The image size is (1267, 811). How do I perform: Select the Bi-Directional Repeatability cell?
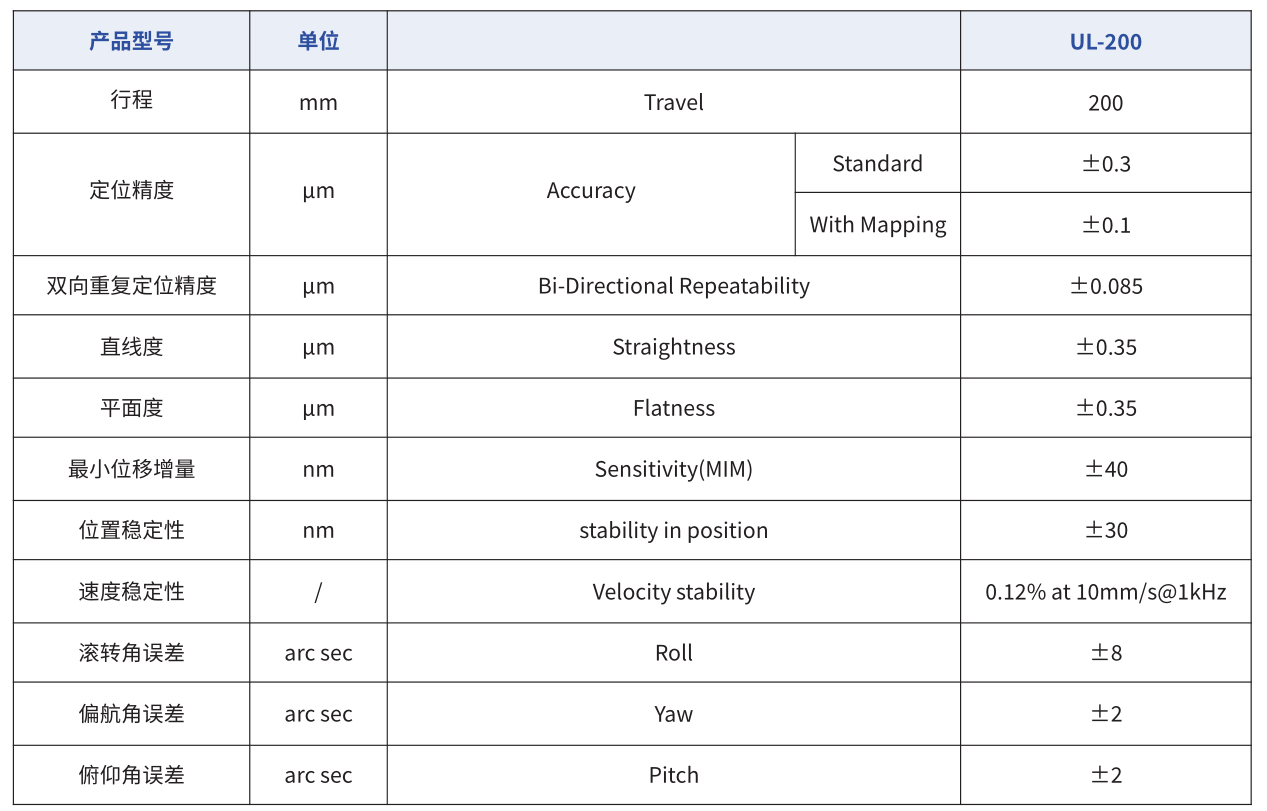coord(673,286)
